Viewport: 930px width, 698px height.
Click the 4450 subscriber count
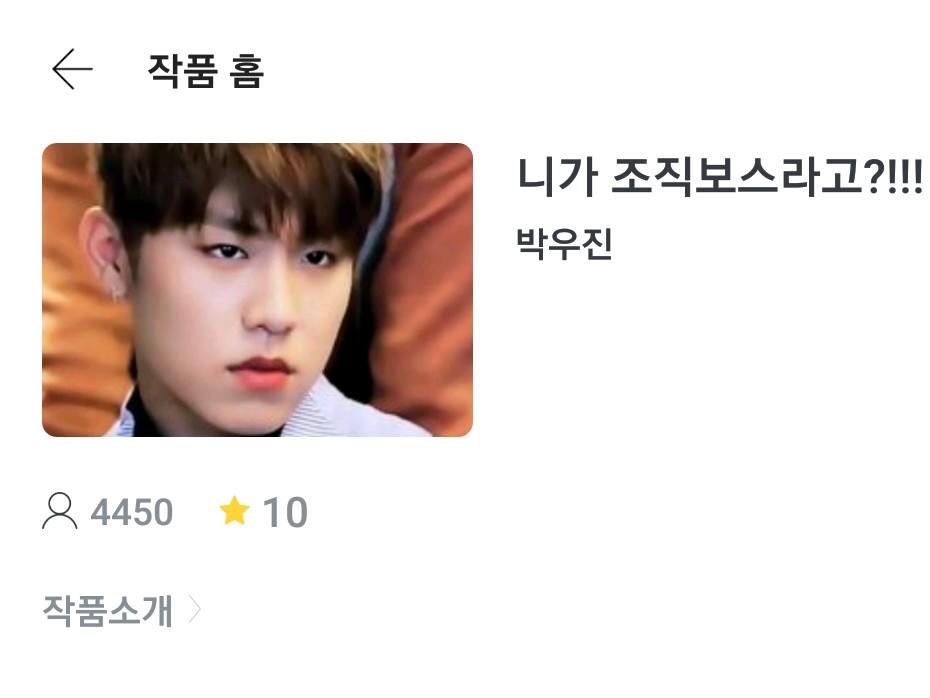[x=132, y=512]
